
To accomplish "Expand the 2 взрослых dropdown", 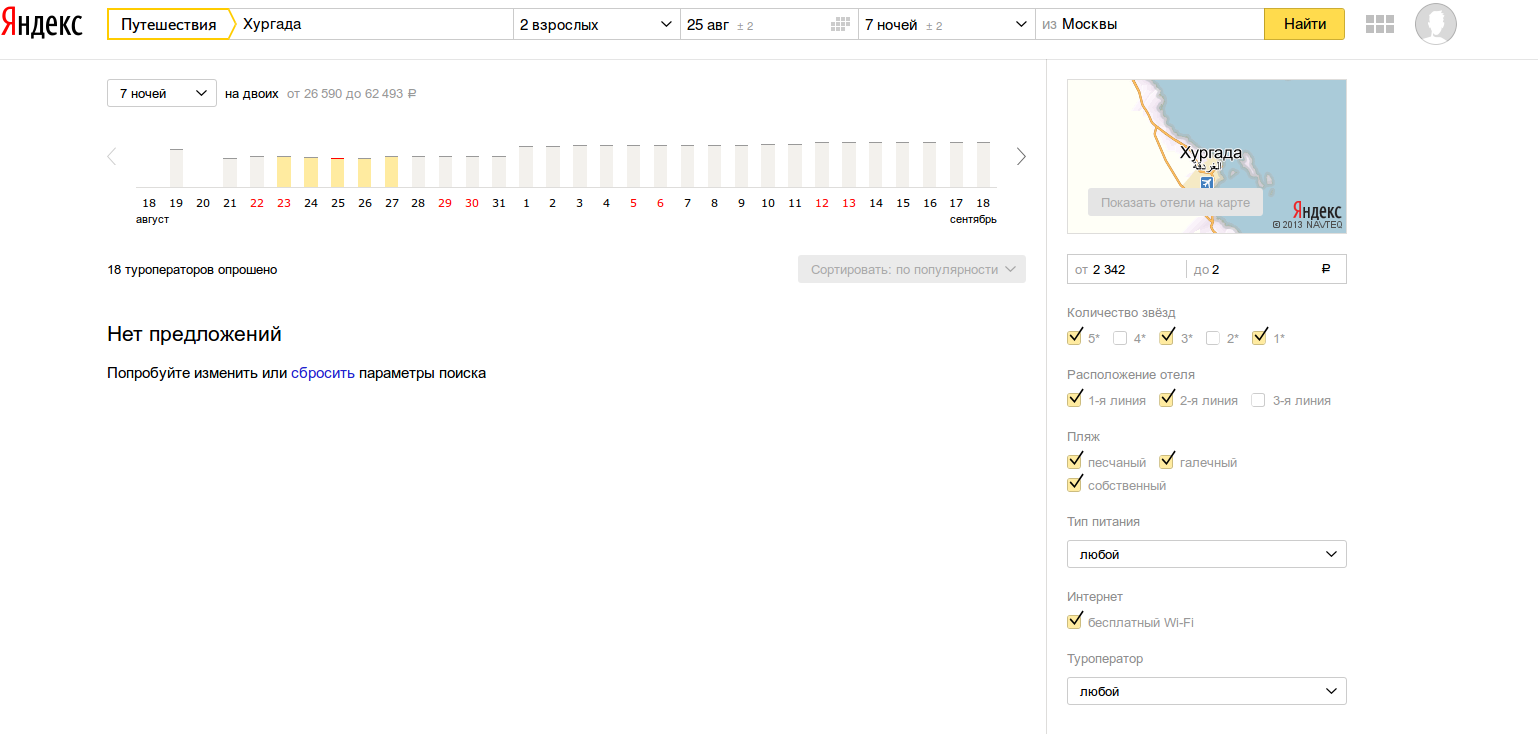I will [596, 25].
